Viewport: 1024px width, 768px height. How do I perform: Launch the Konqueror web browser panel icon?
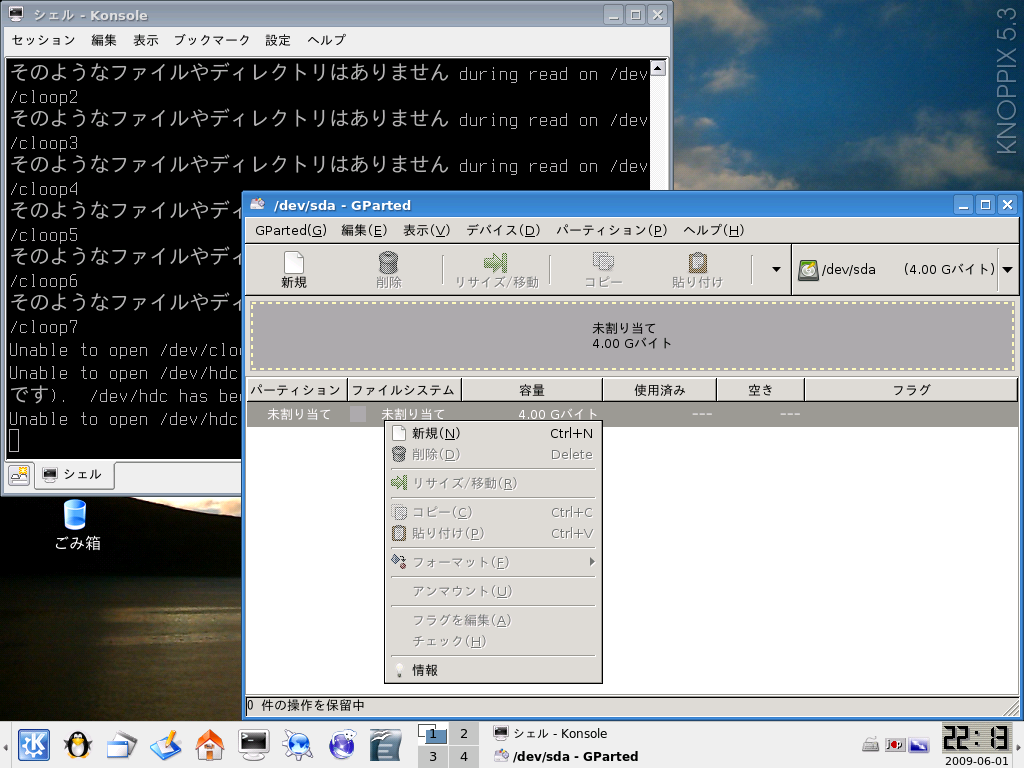[x=297, y=745]
